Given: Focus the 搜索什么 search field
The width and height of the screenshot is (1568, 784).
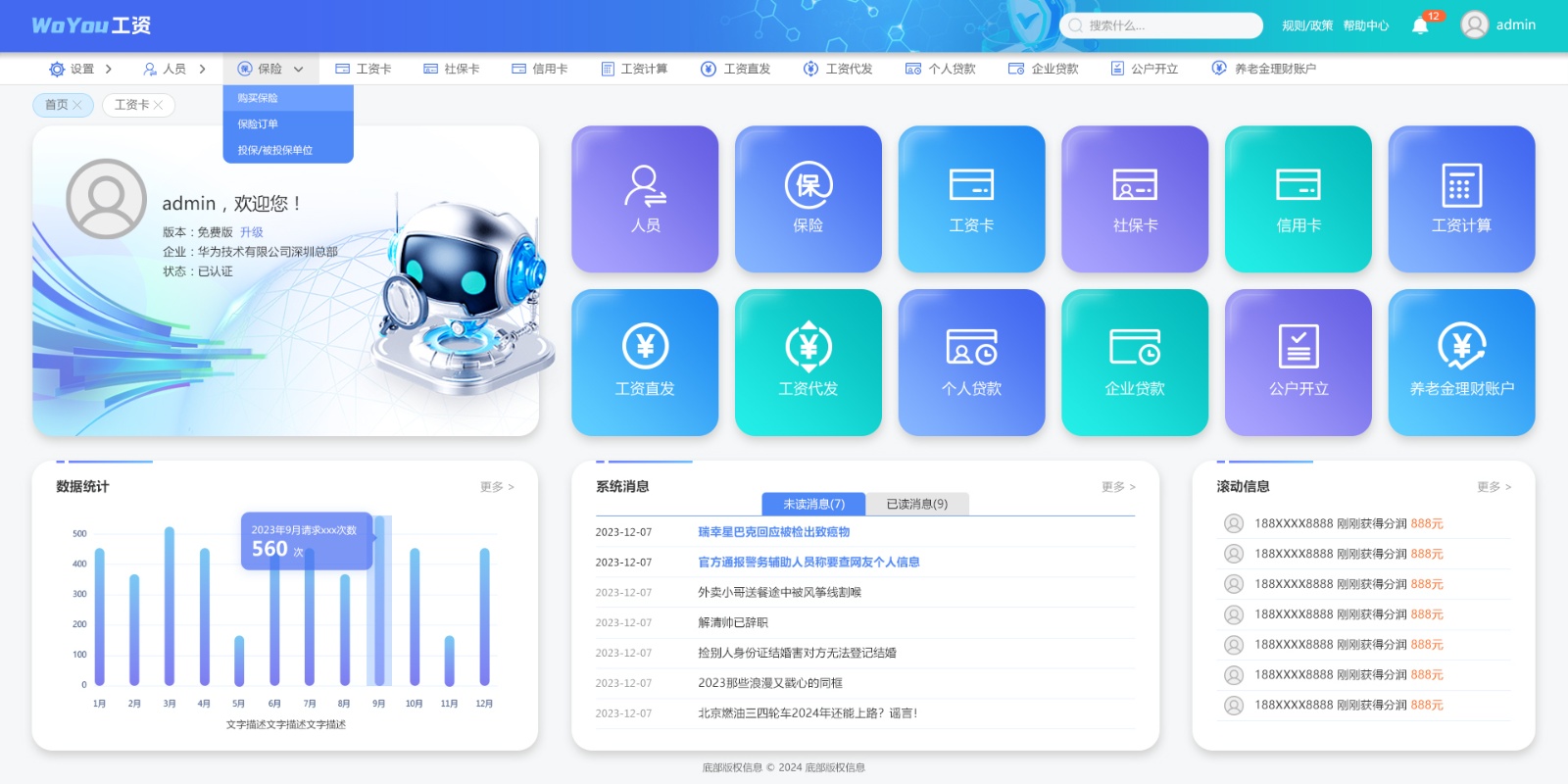Looking at the screenshot, I should click(1161, 25).
